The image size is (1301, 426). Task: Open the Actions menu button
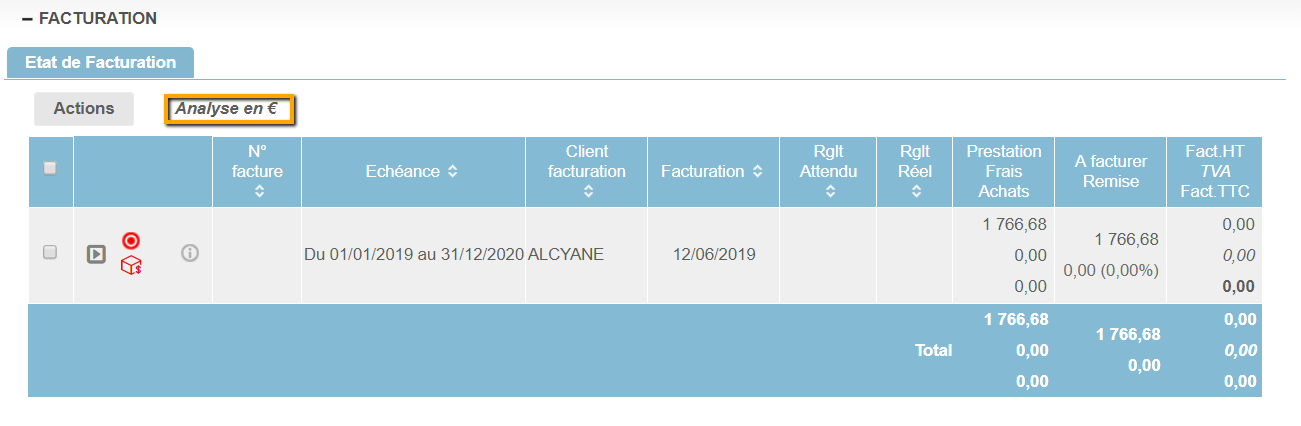tap(84, 109)
